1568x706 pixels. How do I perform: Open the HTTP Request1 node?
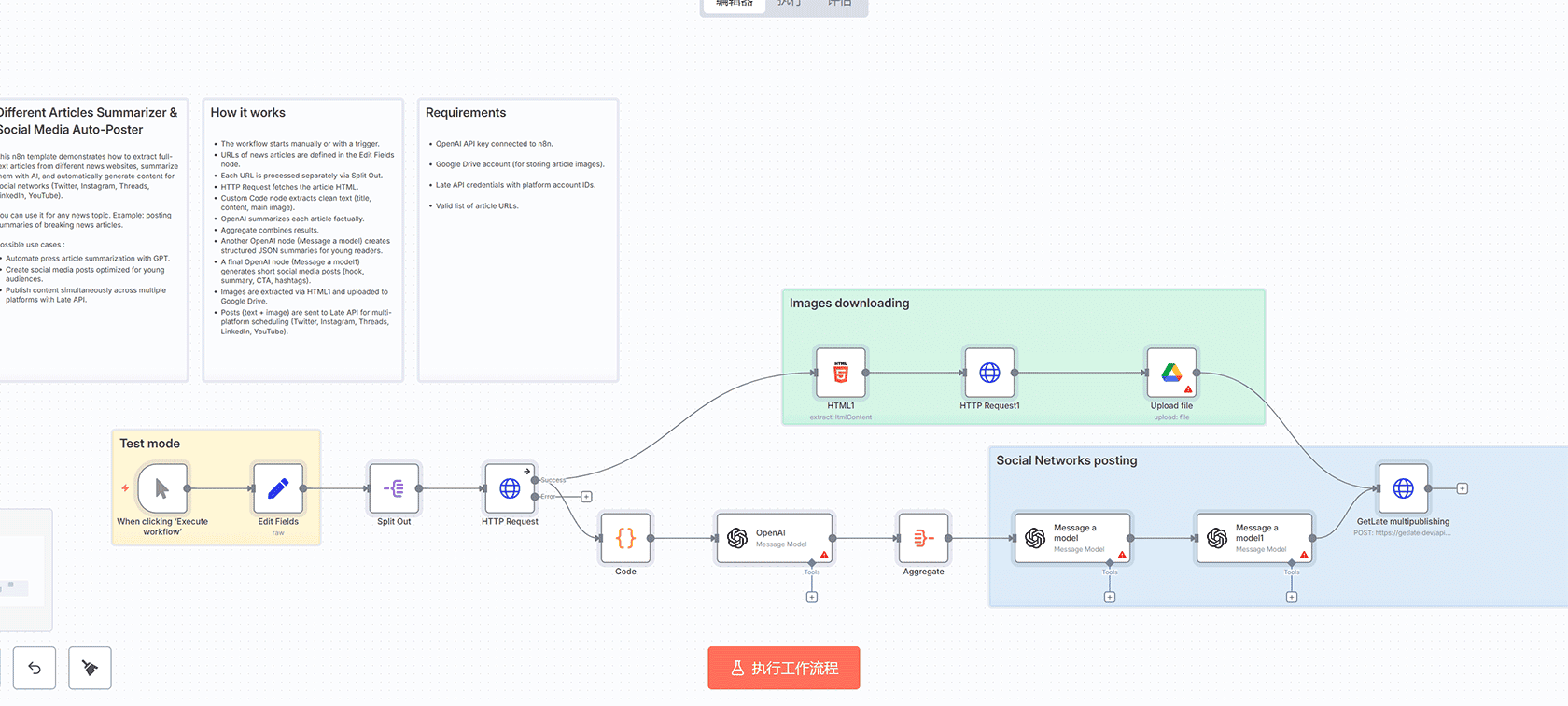(x=989, y=373)
